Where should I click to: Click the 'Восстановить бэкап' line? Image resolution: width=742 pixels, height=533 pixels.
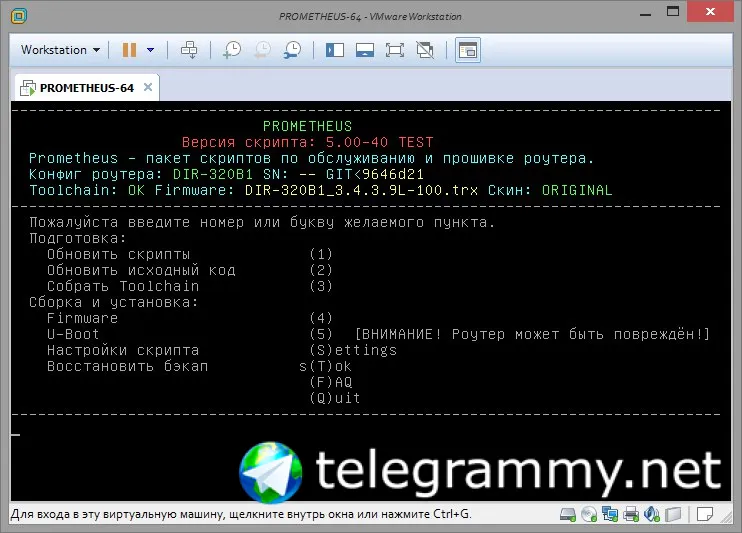pos(199,366)
